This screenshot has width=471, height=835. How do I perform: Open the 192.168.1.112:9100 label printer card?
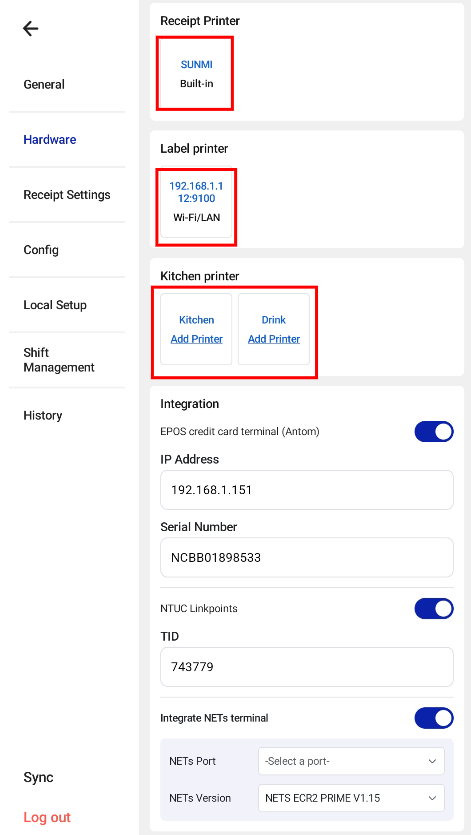pyautogui.click(x=196, y=202)
